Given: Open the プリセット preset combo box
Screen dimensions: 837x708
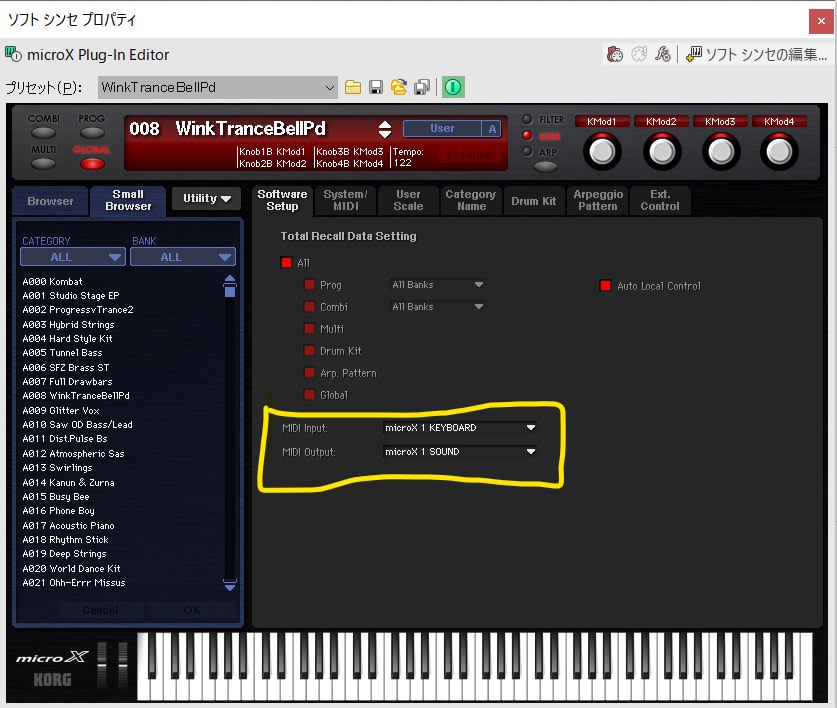Looking at the screenshot, I should click(x=217, y=87).
